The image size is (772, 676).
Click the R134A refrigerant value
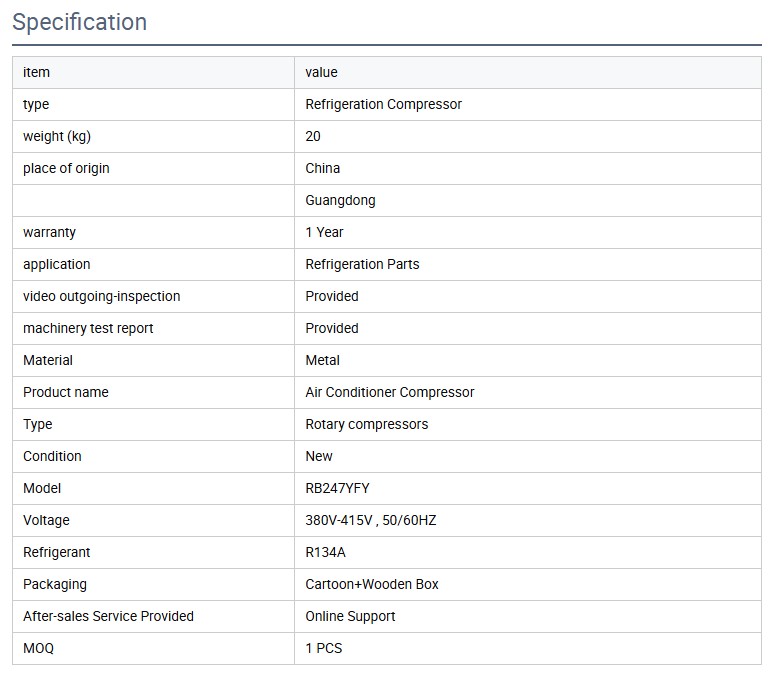pyautogui.click(x=325, y=552)
